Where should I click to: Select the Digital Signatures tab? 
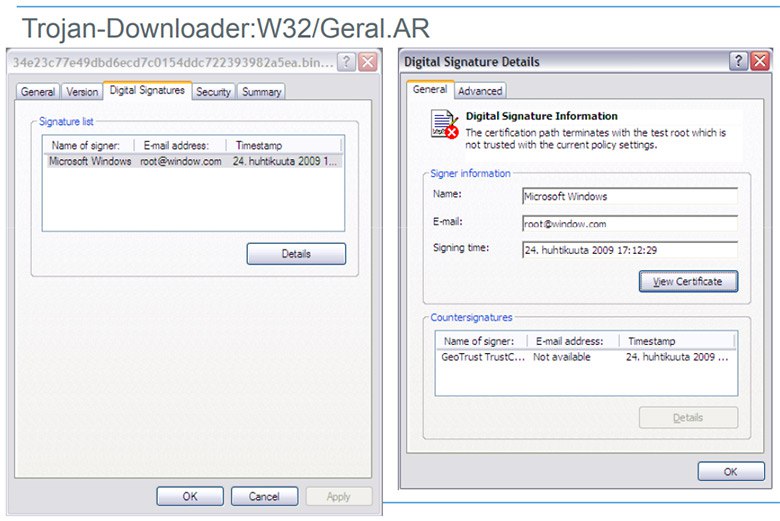pos(147,91)
